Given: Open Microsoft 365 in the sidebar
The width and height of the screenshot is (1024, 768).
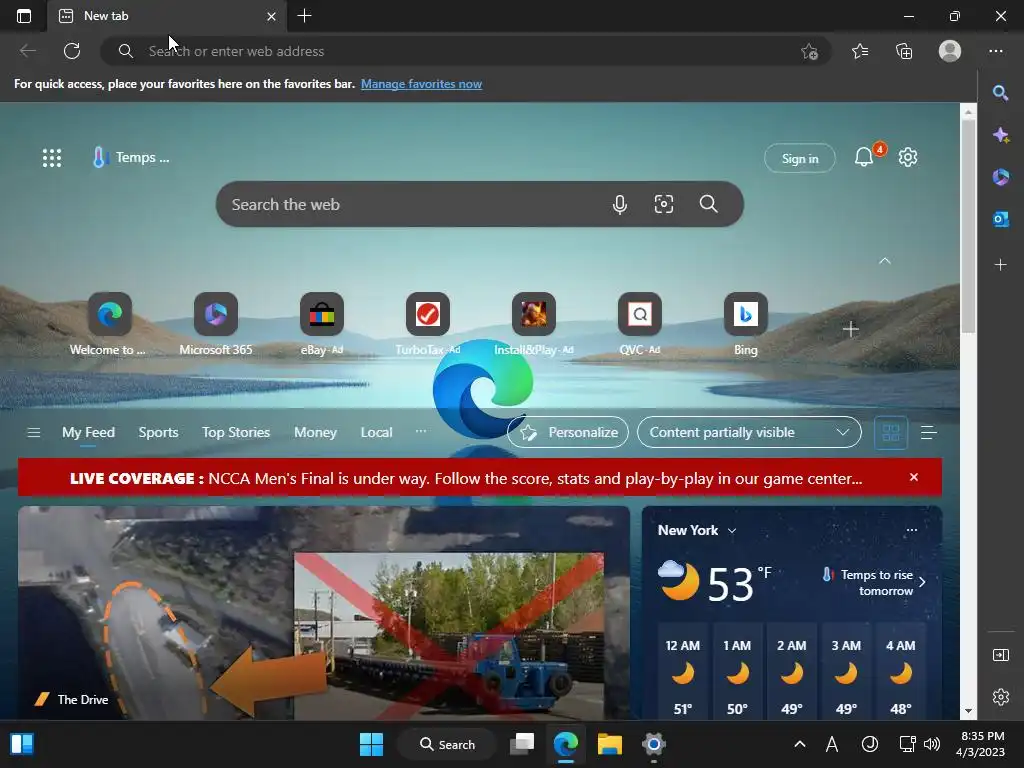Looking at the screenshot, I should [1000, 177].
